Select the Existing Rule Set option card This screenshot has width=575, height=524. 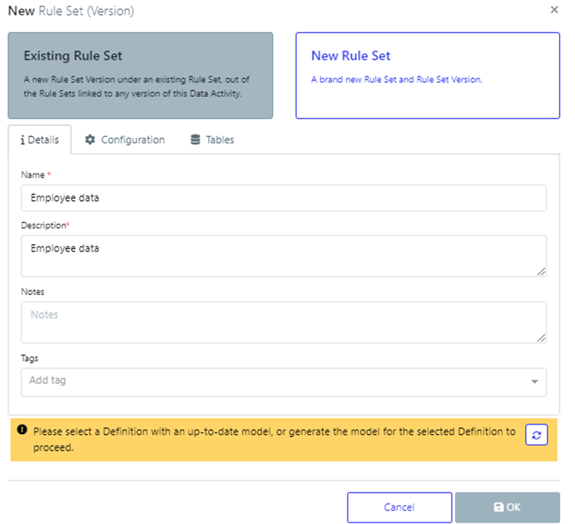tap(140, 76)
